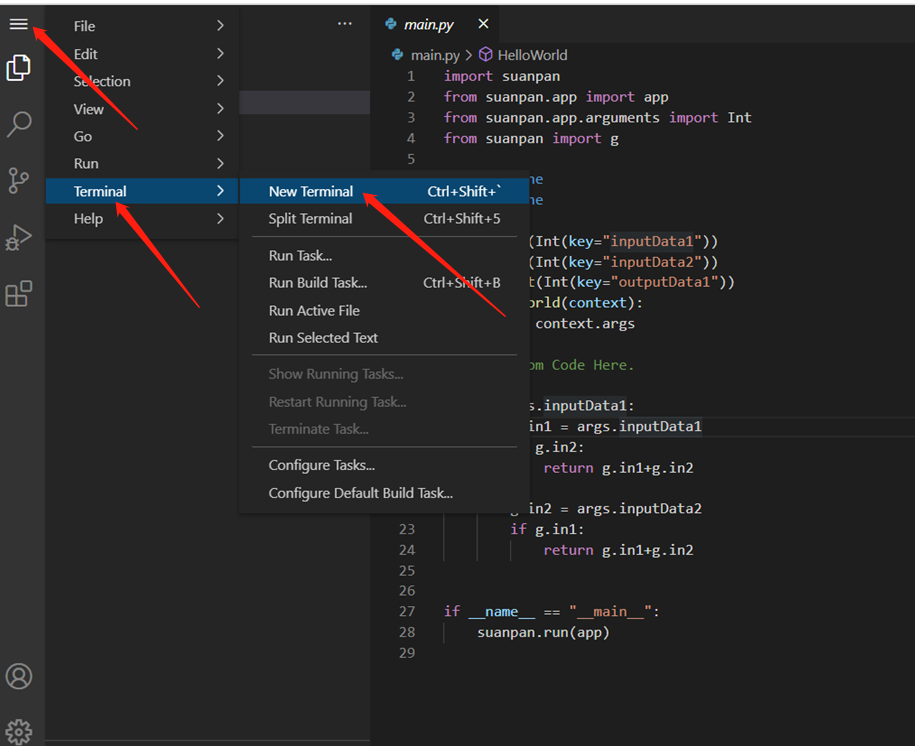Choose Split Terminal menu entry
915x746 pixels.
tap(310, 218)
